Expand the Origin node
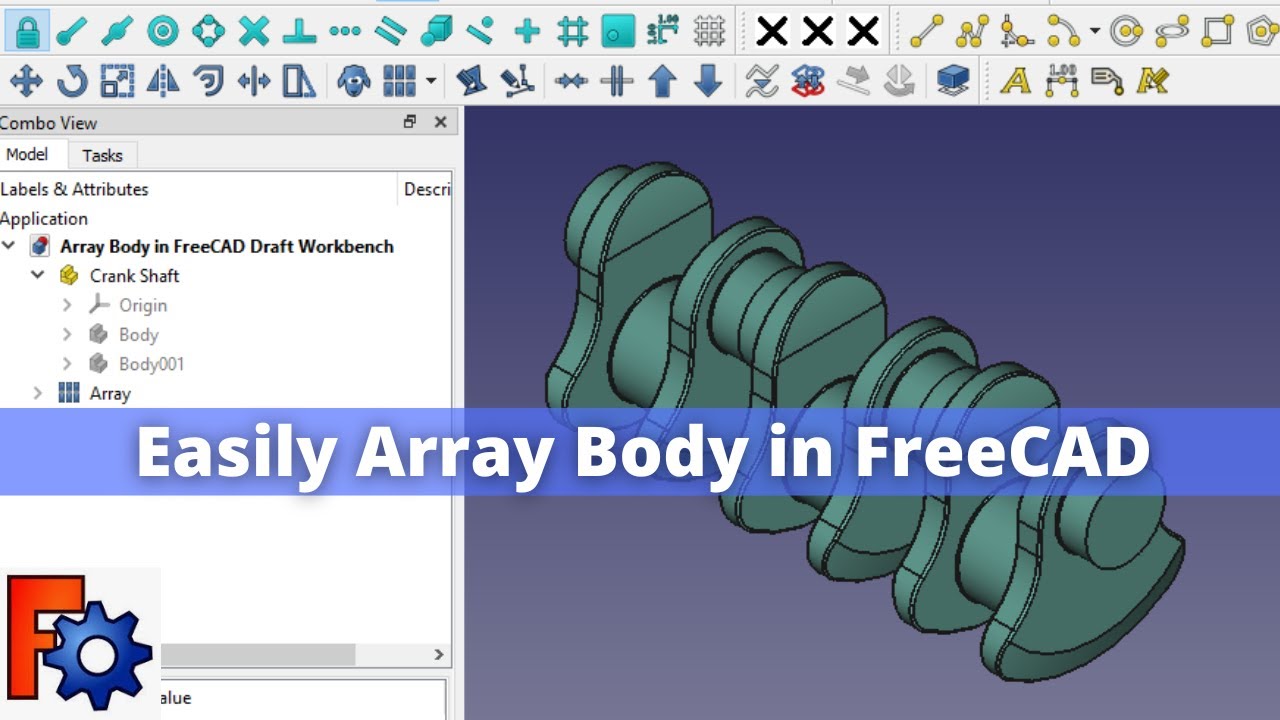The width and height of the screenshot is (1280, 720). click(67, 305)
